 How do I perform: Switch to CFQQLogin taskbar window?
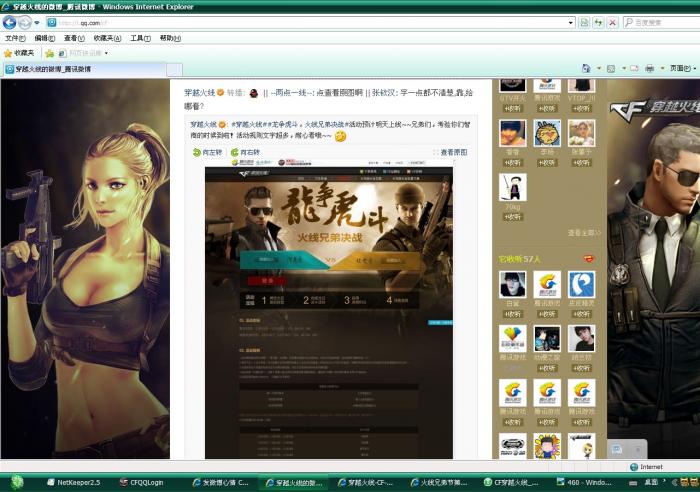pyautogui.click(x=142, y=483)
